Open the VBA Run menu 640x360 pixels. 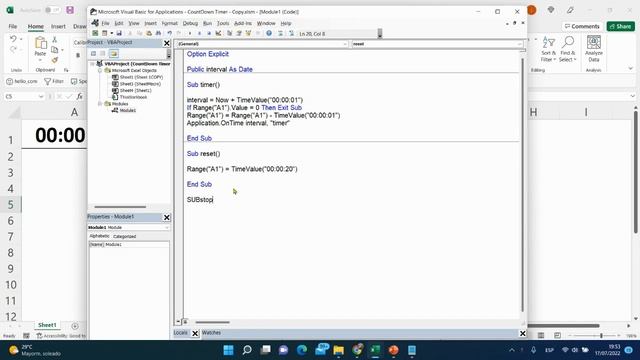(207, 23)
